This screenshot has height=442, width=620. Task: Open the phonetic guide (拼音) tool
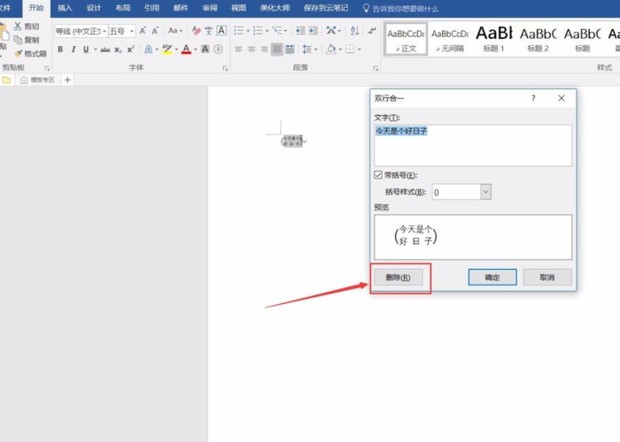point(208,30)
